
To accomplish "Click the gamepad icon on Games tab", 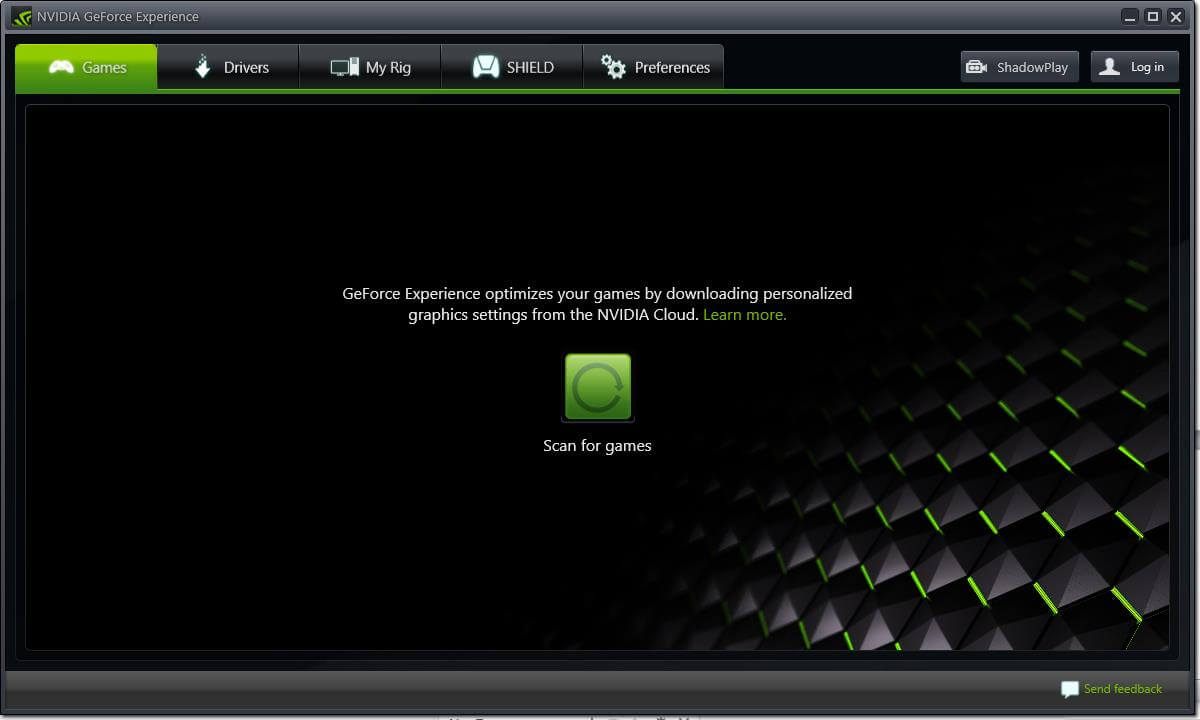I will point(61,67).
